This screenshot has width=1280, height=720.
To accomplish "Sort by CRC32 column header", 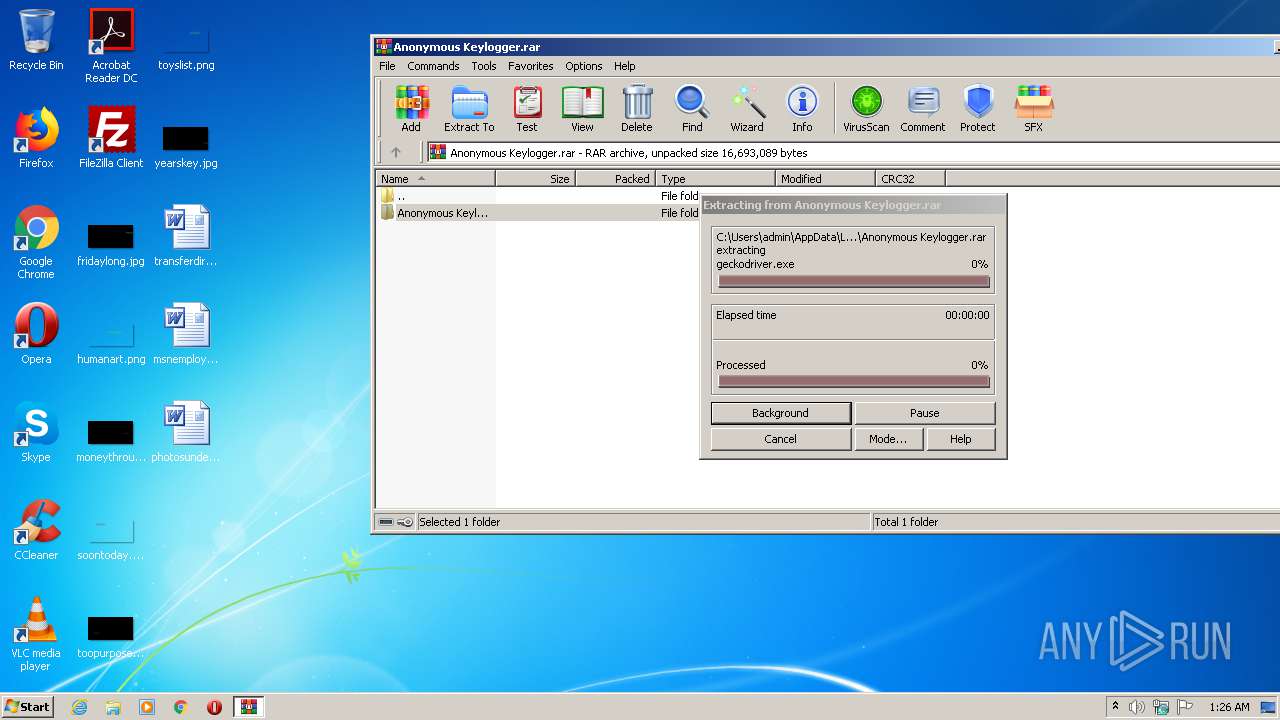I will [910, 179].
